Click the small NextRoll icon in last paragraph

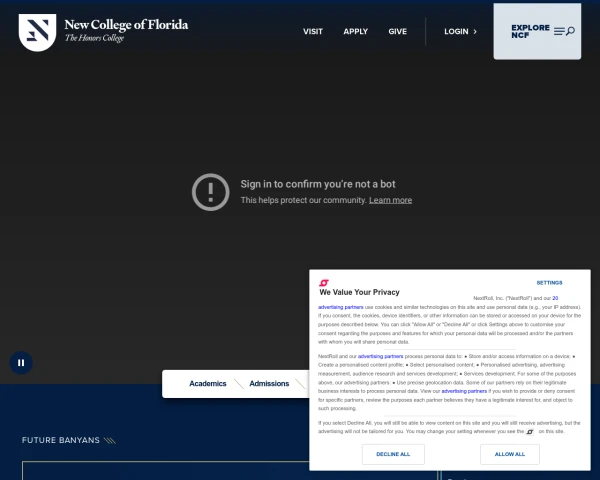click(530, 432)
